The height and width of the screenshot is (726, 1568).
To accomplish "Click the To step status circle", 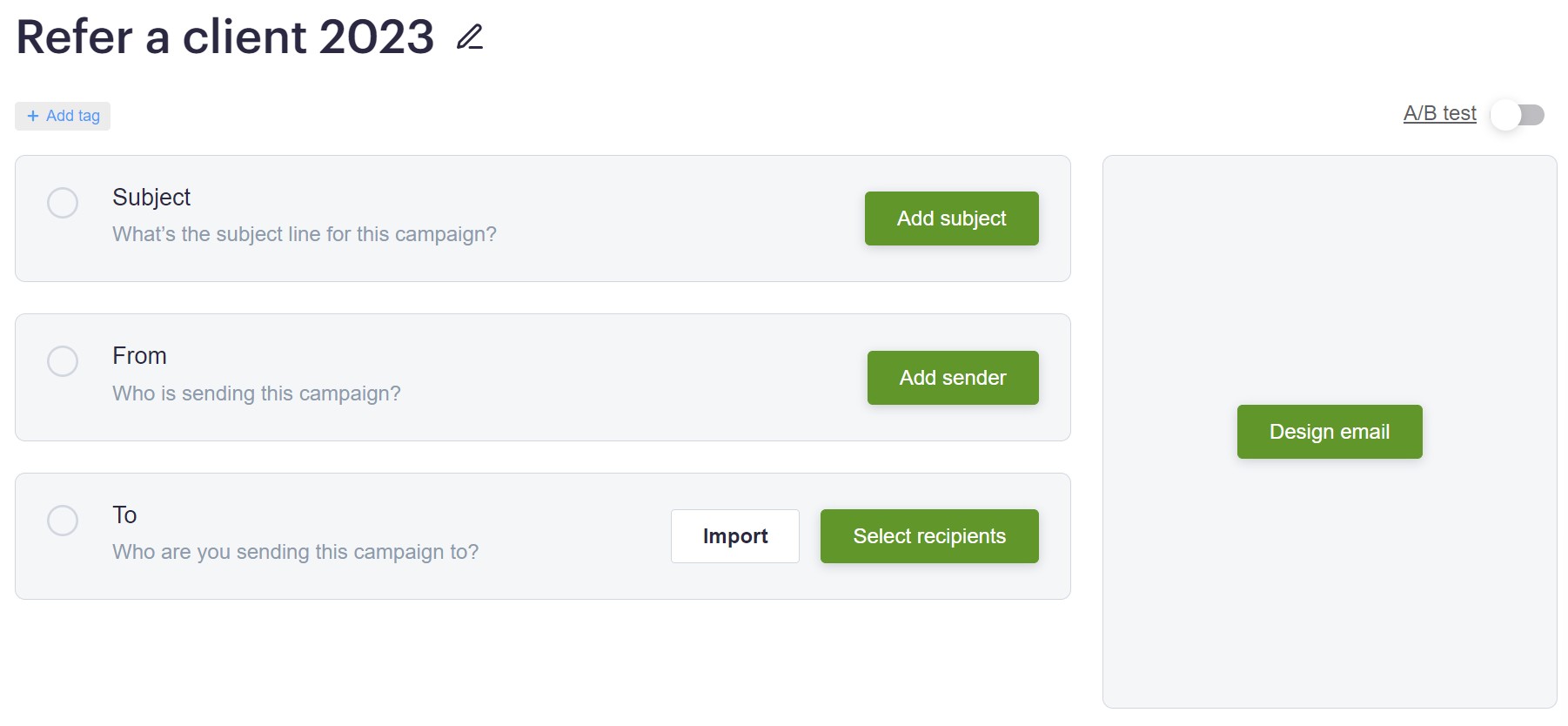I will (63, 521).
